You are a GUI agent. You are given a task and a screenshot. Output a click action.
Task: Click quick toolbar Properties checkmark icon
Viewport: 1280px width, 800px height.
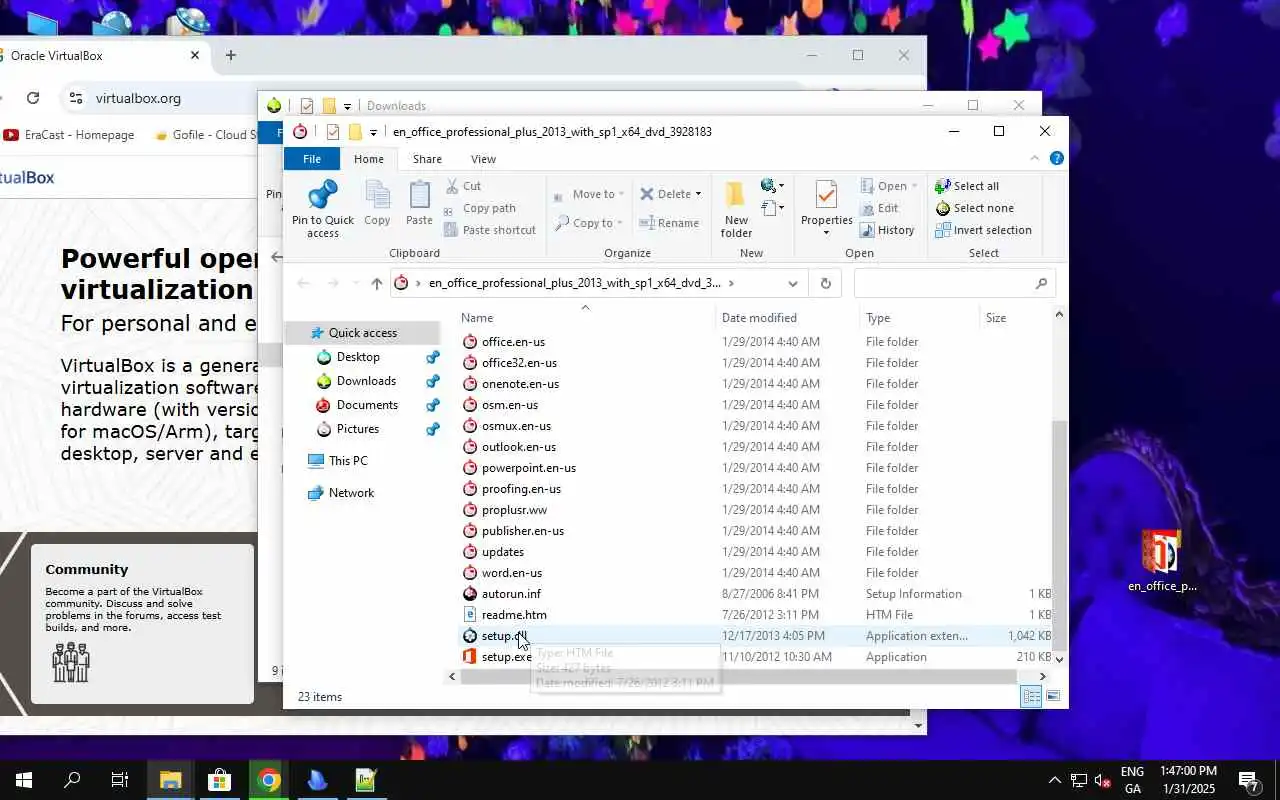[332, 132]
